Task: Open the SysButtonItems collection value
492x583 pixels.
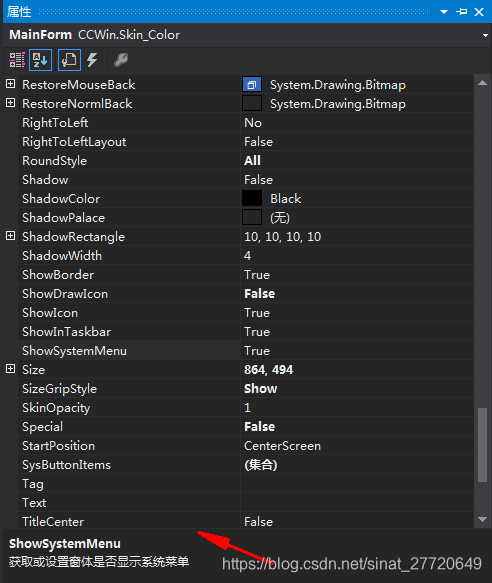Action: (261, 465)
